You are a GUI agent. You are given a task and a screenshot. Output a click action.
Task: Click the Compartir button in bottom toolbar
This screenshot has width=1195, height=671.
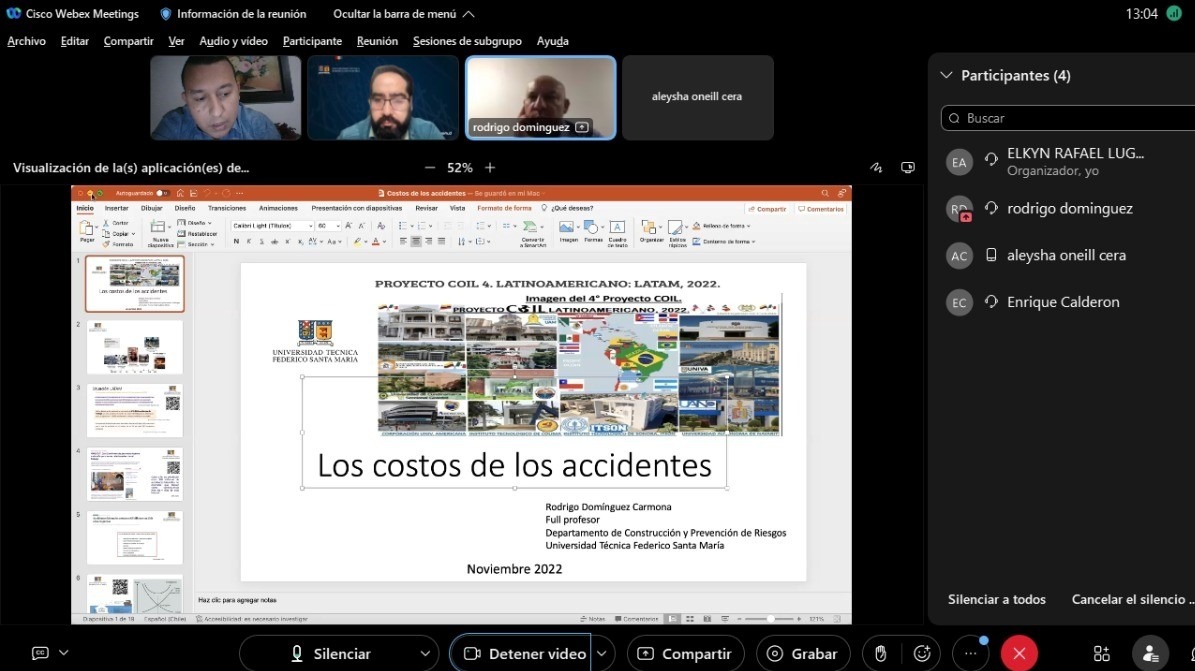(x=685, y=653)
